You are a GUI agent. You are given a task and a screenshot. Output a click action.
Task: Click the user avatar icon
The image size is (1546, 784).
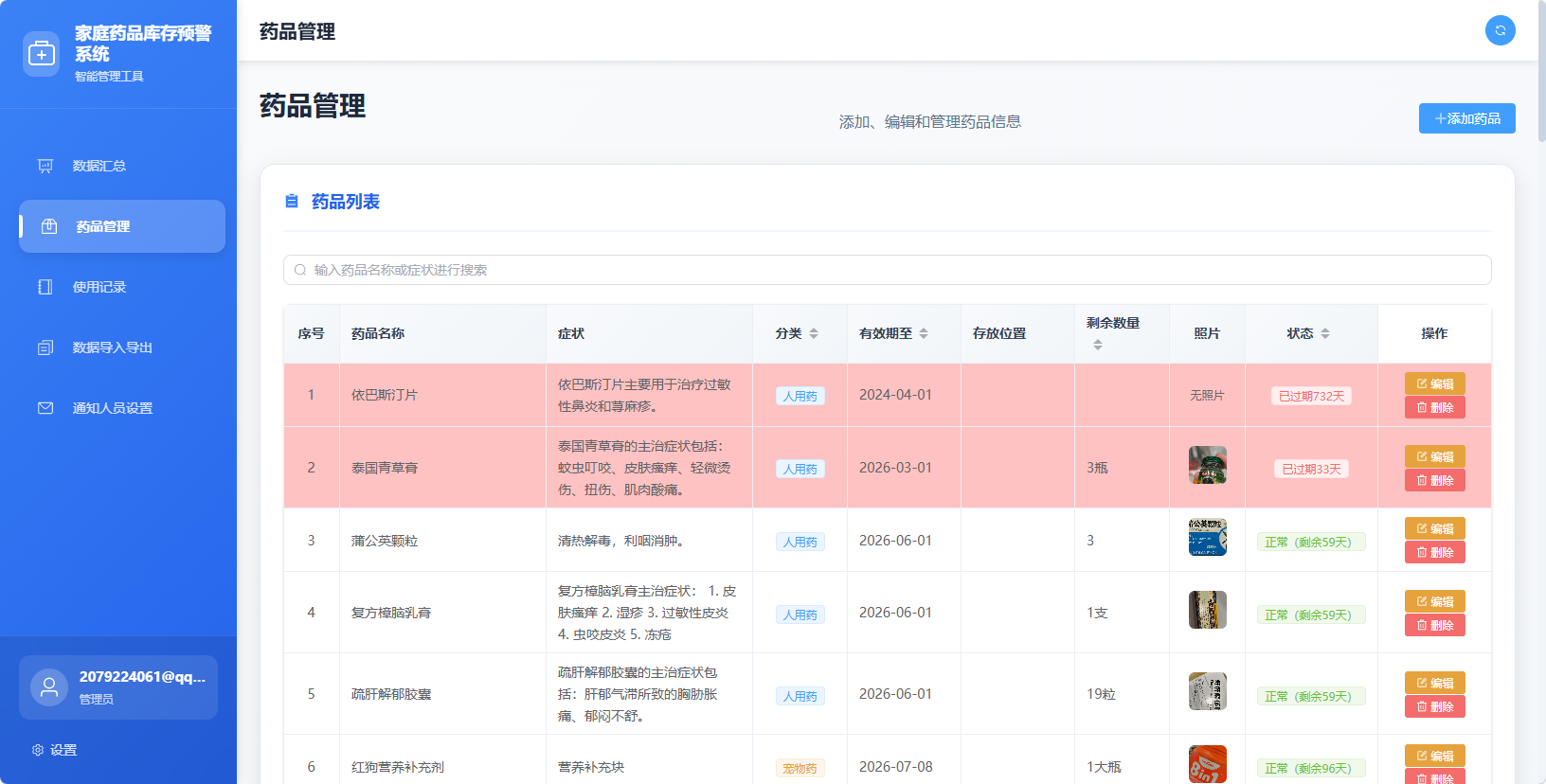click(x=49, y=687)
